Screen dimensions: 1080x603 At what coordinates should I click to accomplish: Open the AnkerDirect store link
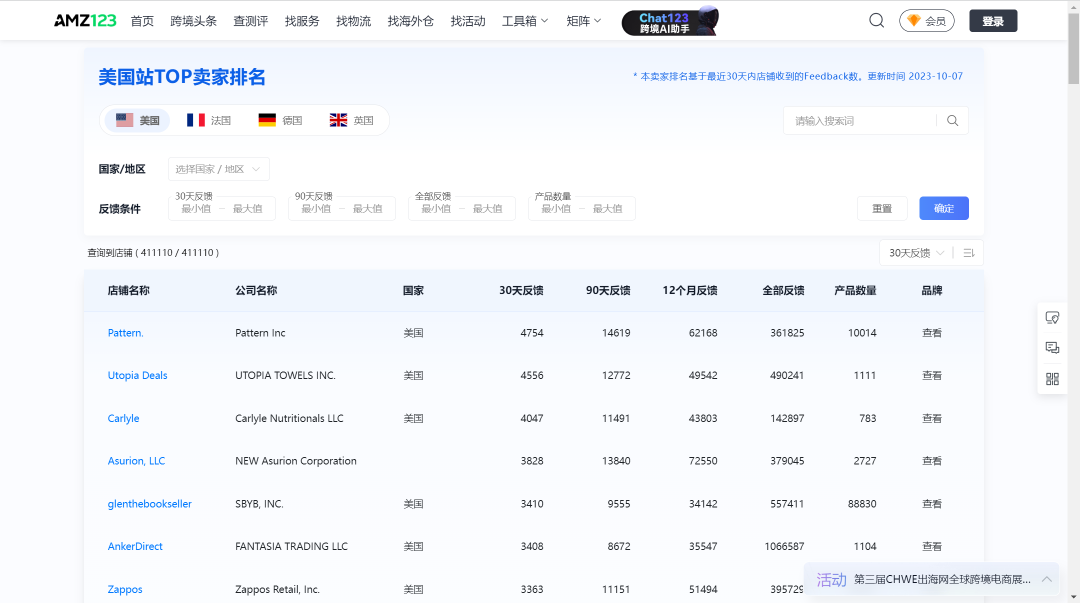click(x=135, y=546)
